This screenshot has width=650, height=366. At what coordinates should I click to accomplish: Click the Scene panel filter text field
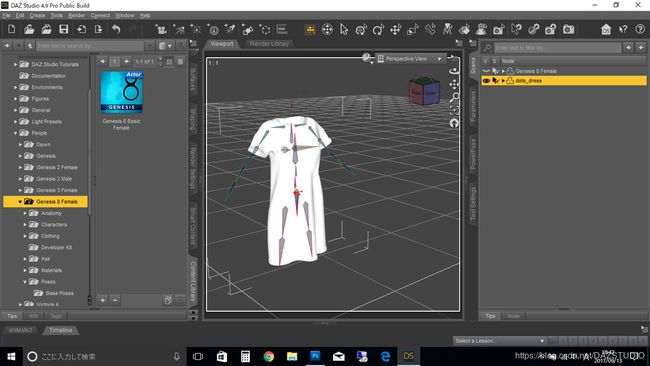pos(558,48)
